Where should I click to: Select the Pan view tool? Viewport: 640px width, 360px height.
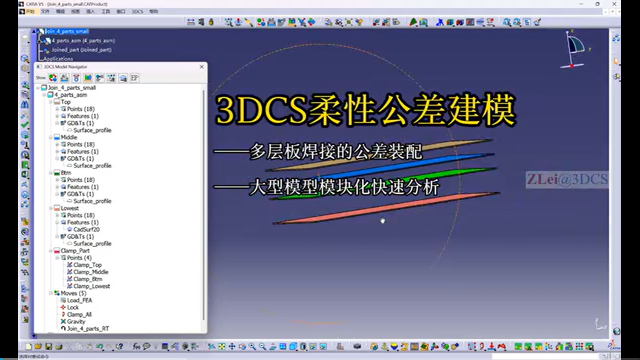[x=232, y=347]
